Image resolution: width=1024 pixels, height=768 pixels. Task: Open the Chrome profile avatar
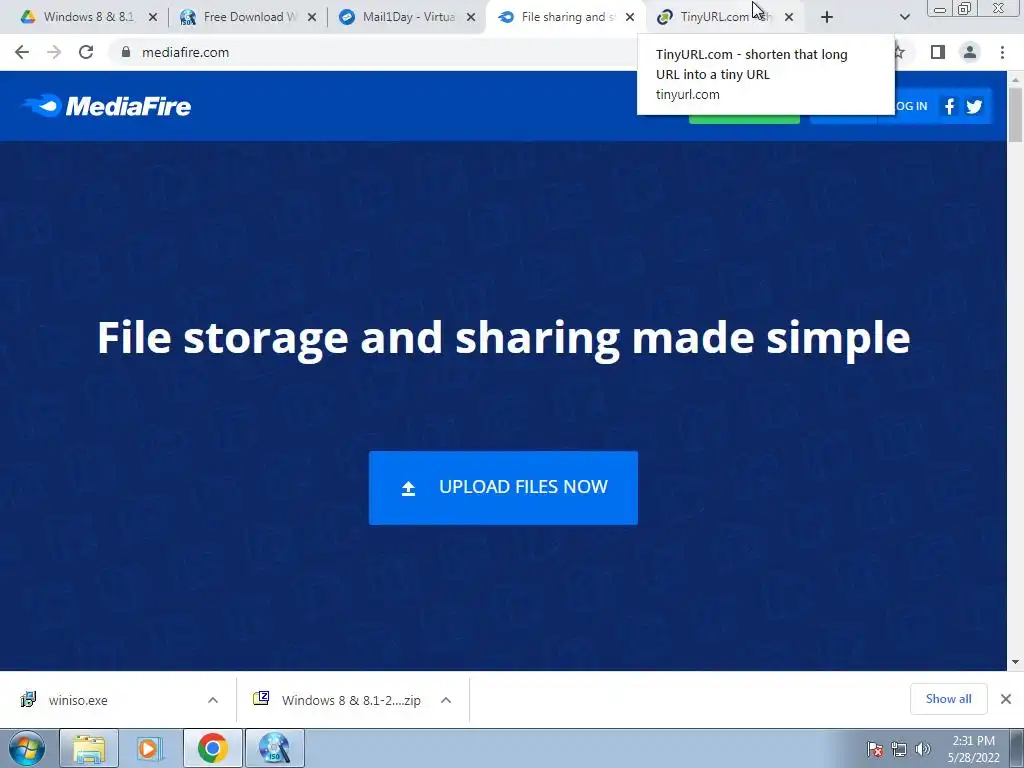click(970, 52)
